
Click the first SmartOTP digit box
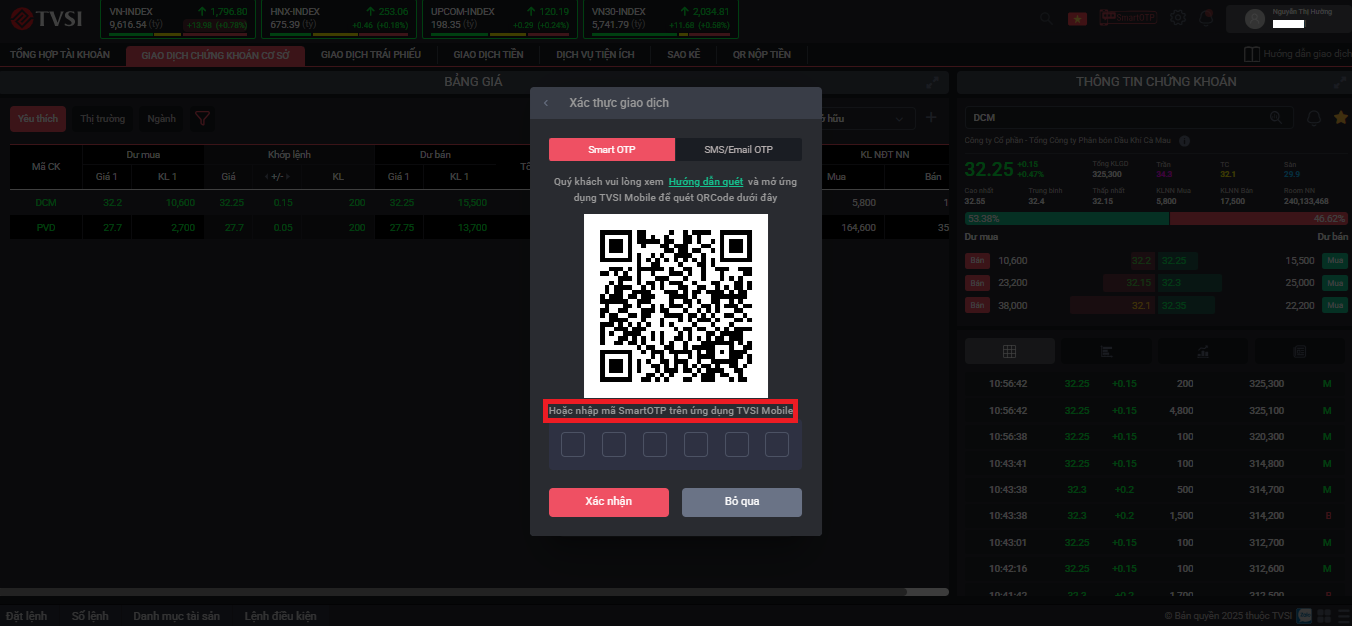573,445
